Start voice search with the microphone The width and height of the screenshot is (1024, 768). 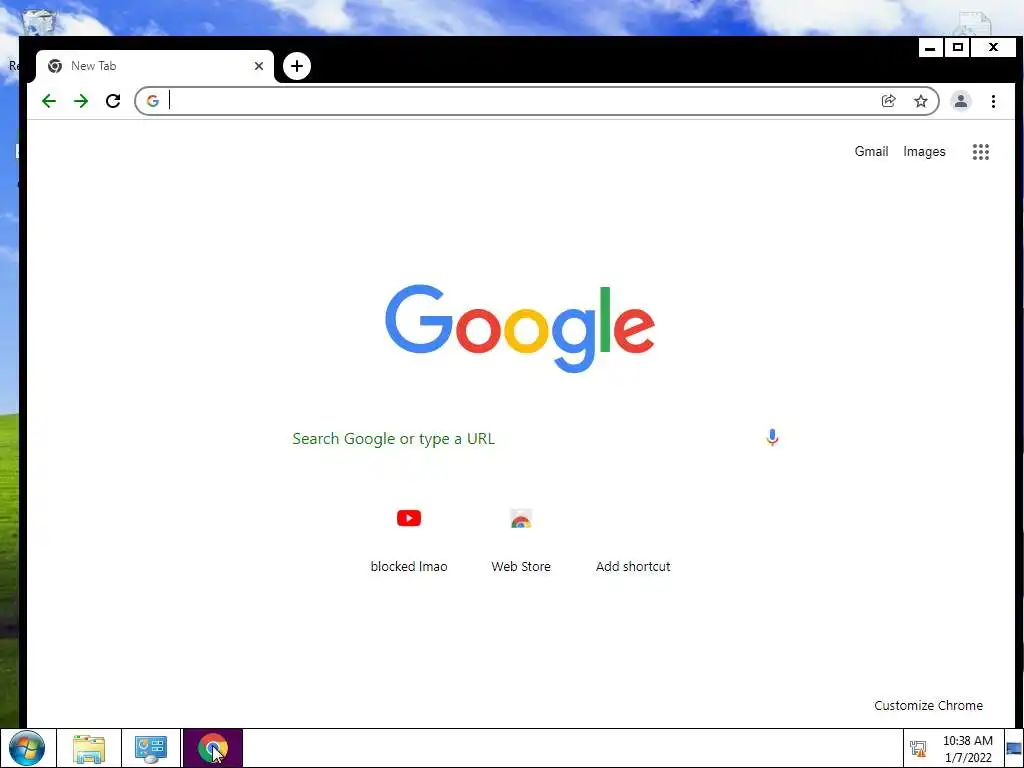[772, 438]
